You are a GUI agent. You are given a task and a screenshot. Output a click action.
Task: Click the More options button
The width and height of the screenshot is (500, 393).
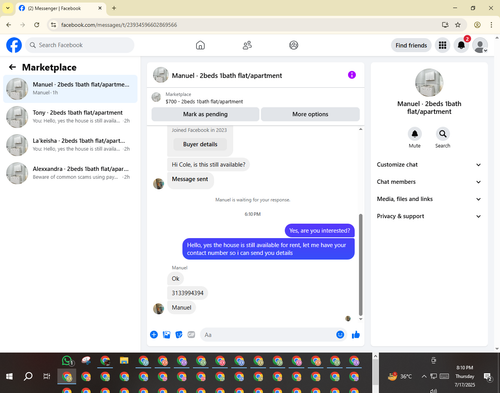click(310, 114)
